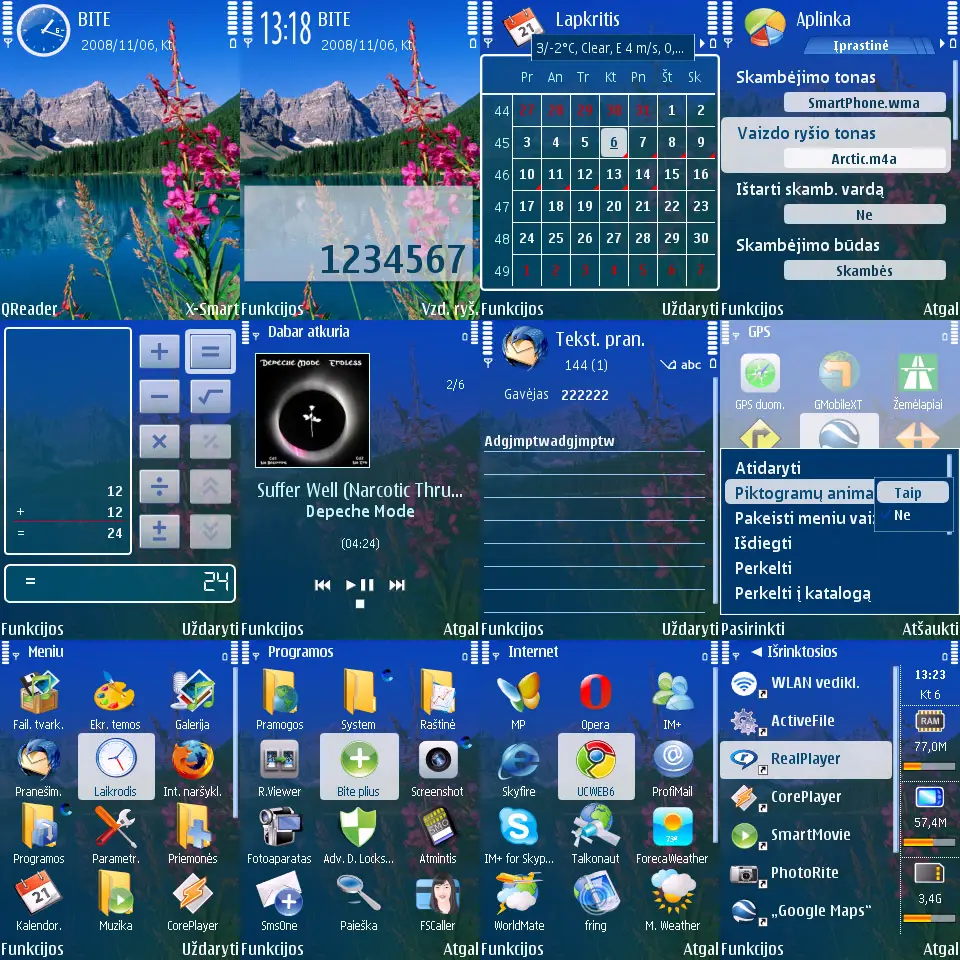Open the ProfiMail app
The image size is (960, 960).
pyautogui.click(x=672, y=767)
